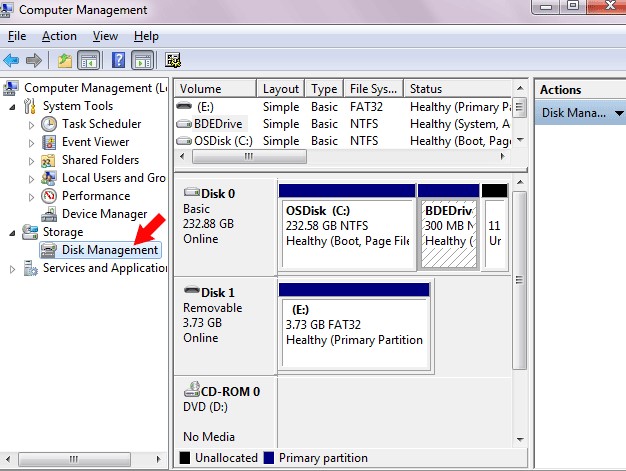
Task: Toggle the Show/Hide Action Pane icon
Action: pyautogui.click(x=143, y=61)
